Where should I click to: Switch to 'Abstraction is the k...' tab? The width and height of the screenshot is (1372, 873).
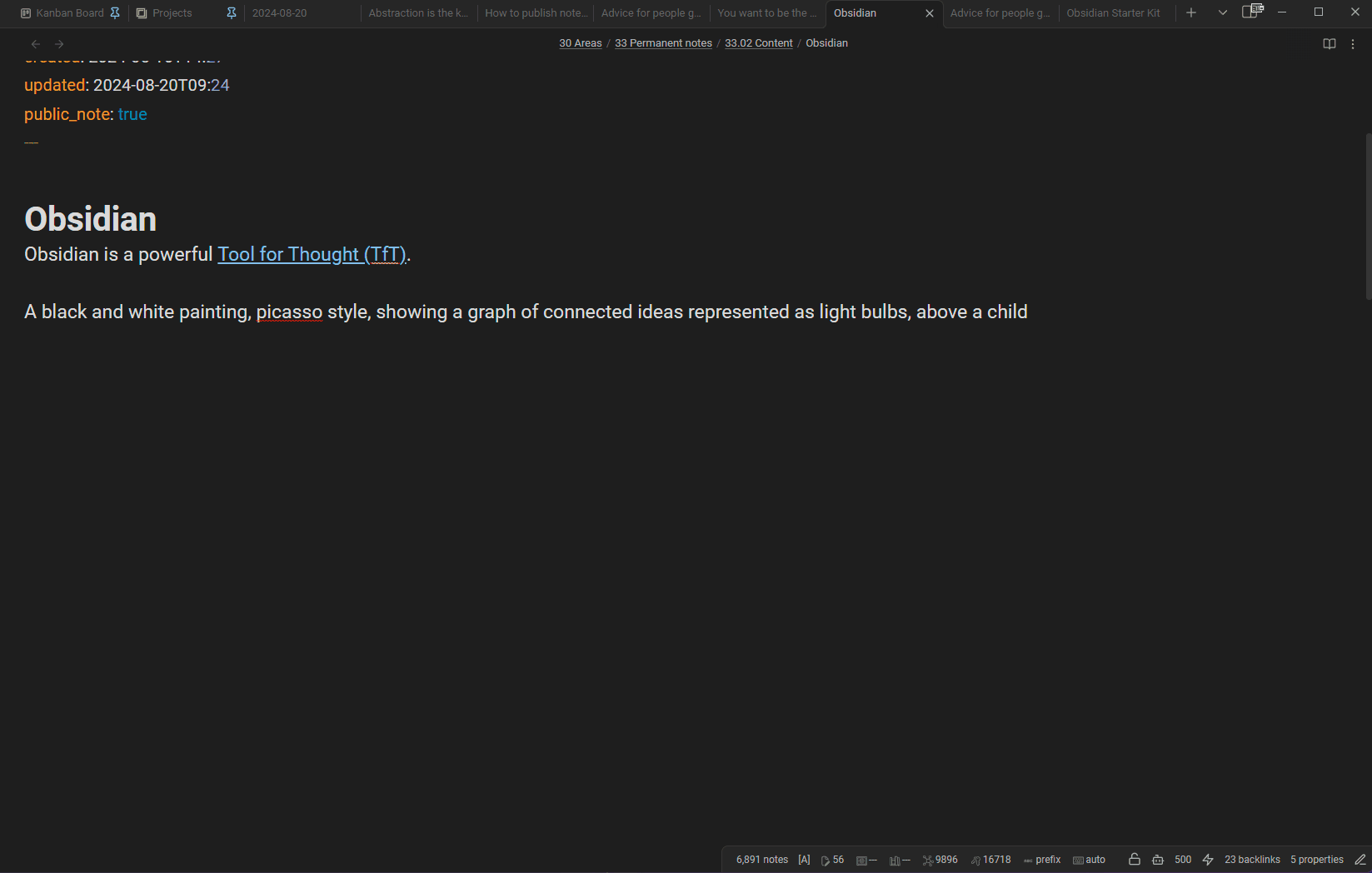[x=419, y=13]
